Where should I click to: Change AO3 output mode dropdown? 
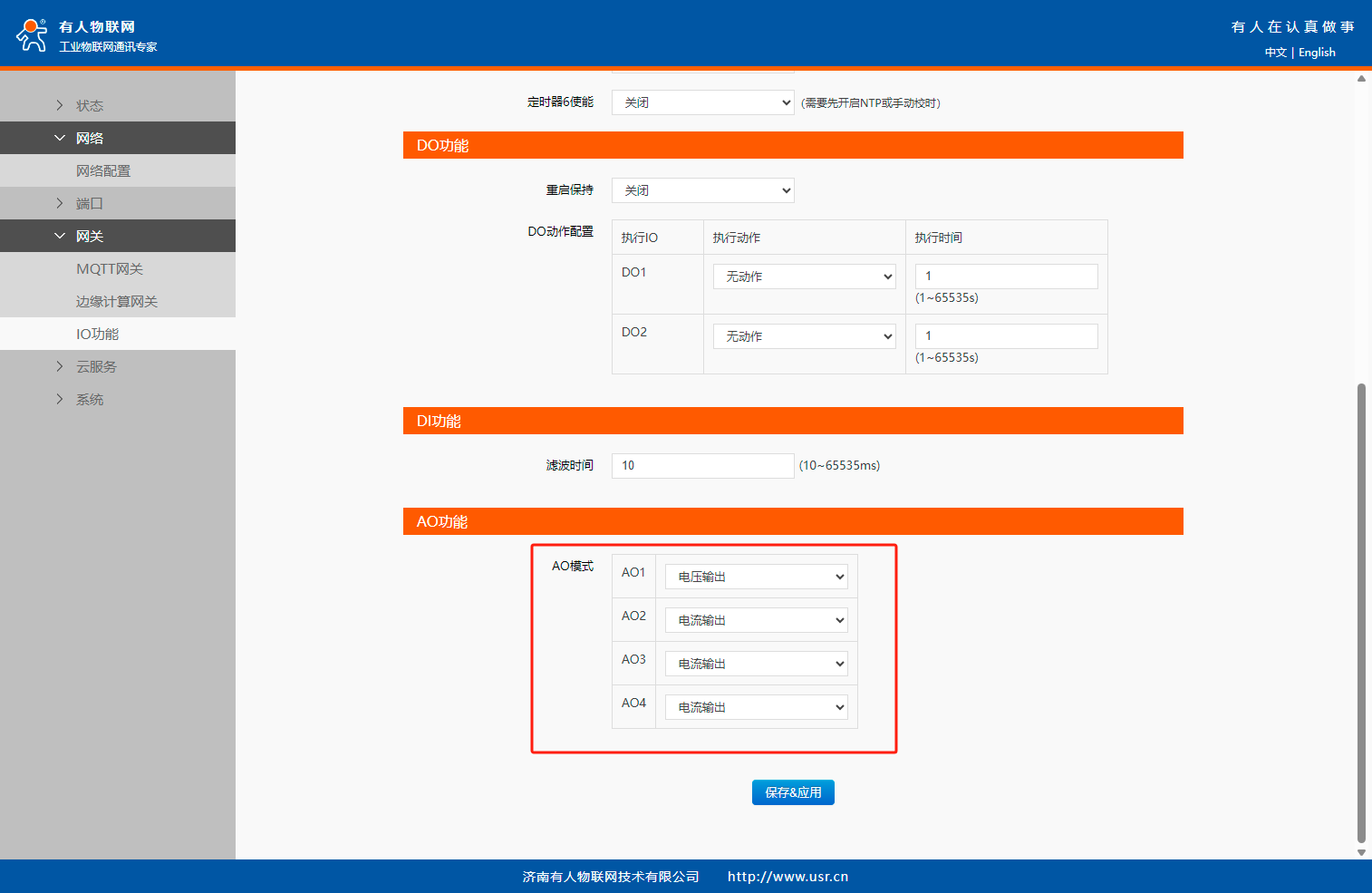point(756,664)
